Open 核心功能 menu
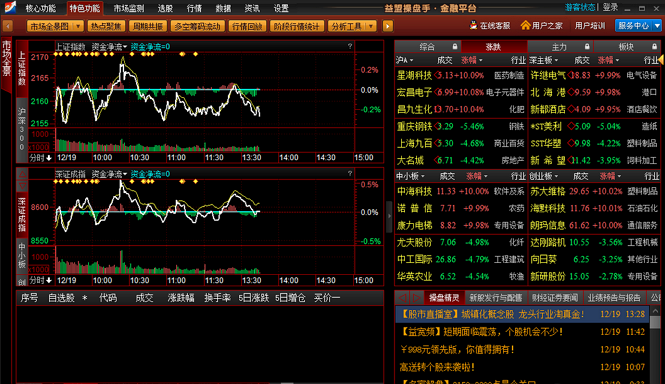Screen dimensions: 665x384 (x=41, y=8)
